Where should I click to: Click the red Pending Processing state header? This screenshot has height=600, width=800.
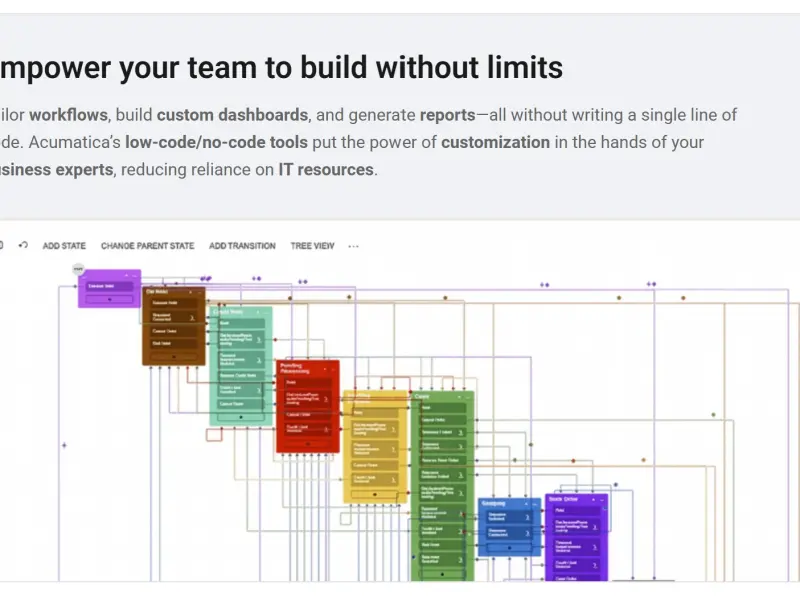point(301,368)
